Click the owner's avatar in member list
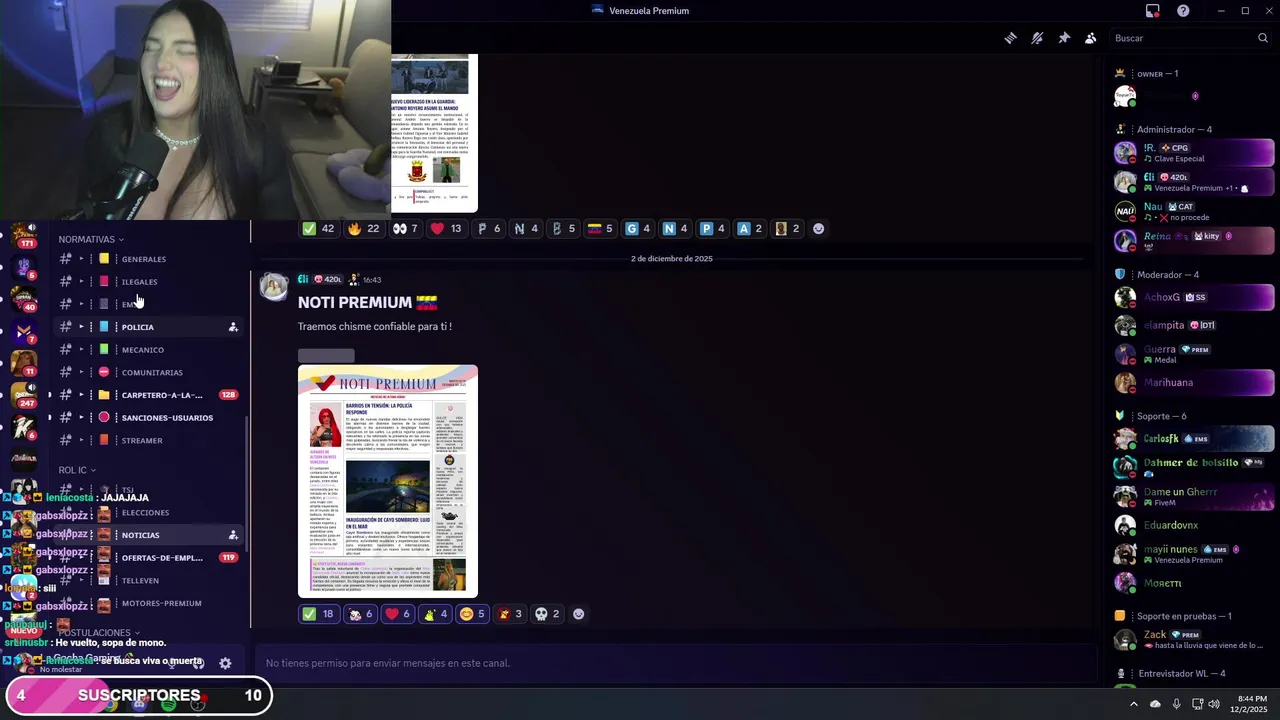This screenshot has height=720, width=1280. pyautogui.click(x=1125, y=97)
